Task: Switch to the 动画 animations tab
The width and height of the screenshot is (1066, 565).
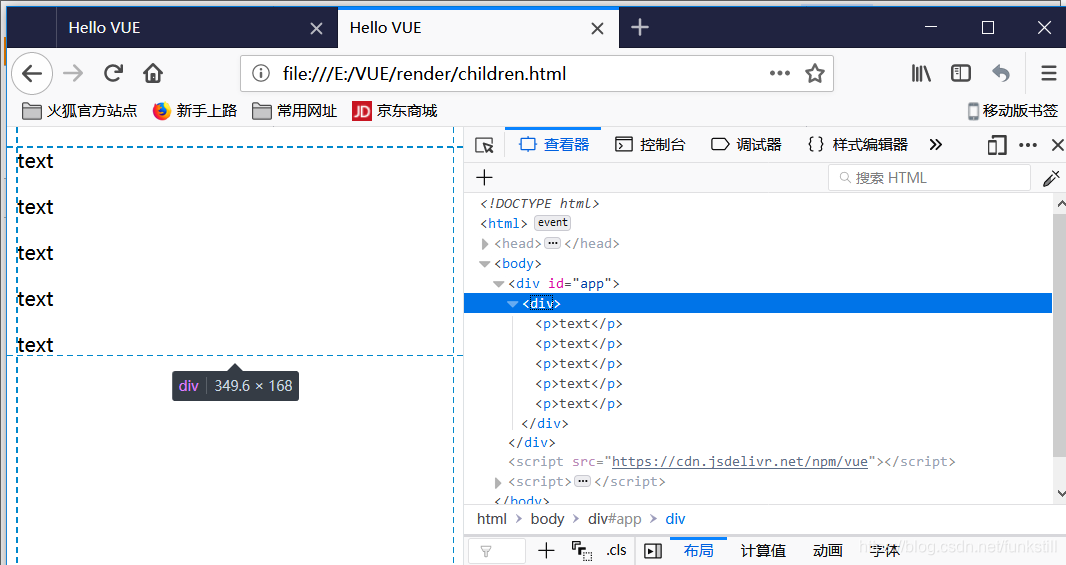Action: [x=828, y=551]
